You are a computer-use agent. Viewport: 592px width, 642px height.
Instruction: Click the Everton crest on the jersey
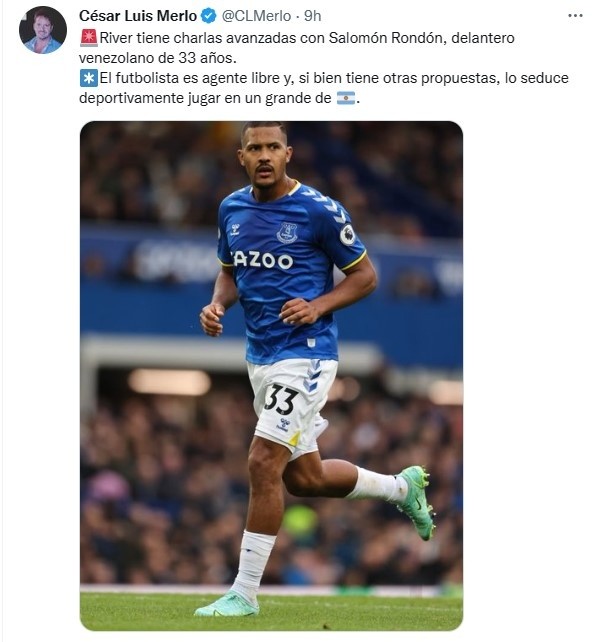(287, 233)
